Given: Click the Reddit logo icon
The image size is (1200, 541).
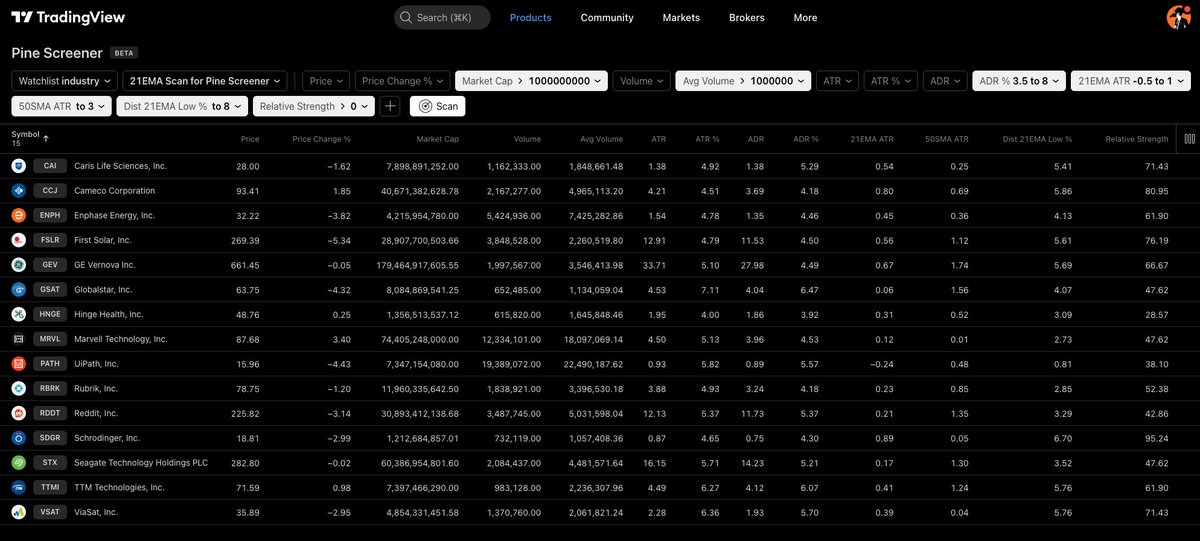Looking at the screenshot, I should (x=18, y=413).
